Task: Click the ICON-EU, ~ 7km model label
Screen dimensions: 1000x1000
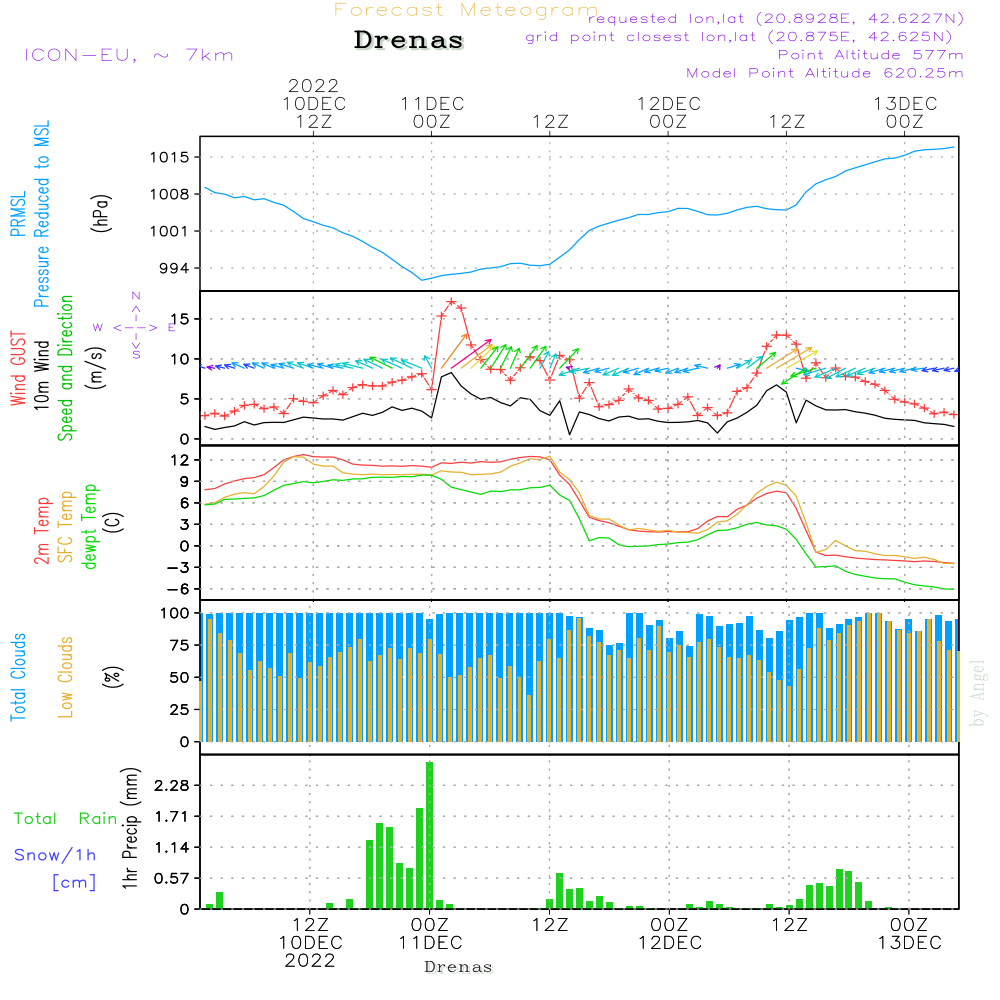Action: pos(129,55)
